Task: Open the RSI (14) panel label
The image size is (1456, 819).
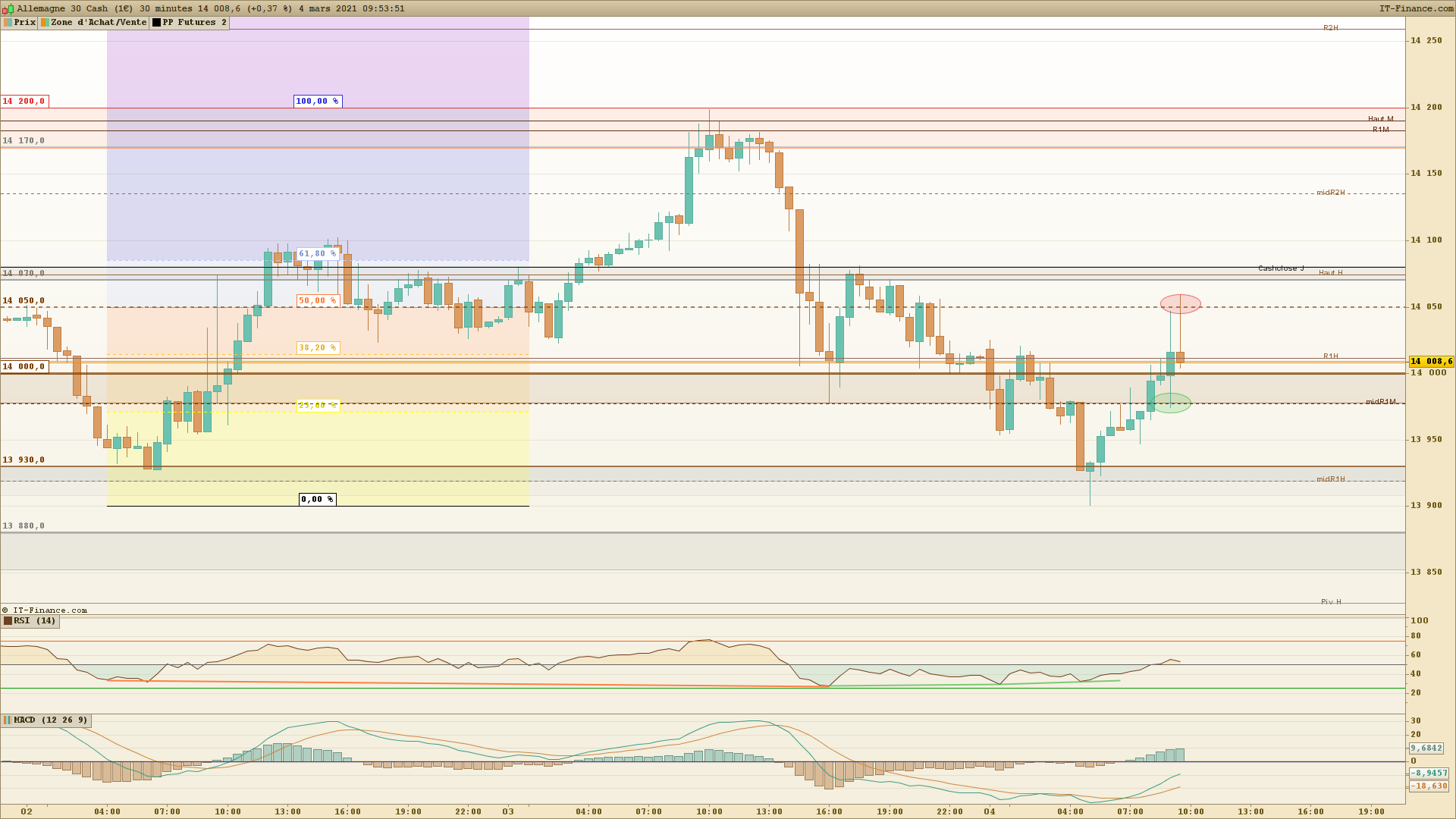Action: (35, 621)
